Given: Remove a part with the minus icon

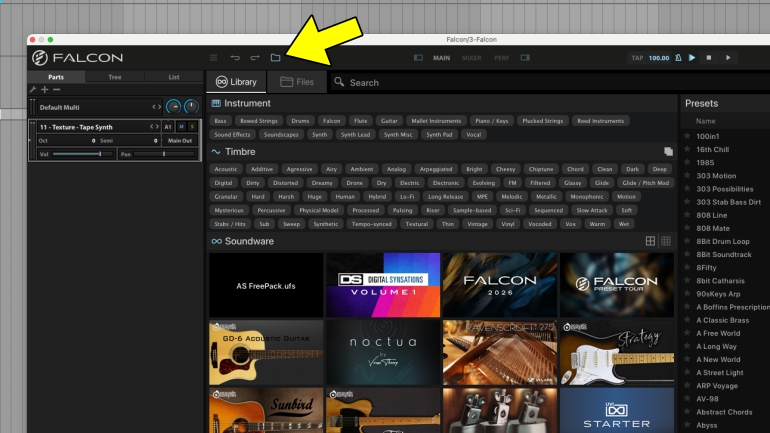Looking at the screenshot, I should pos(56,89).
